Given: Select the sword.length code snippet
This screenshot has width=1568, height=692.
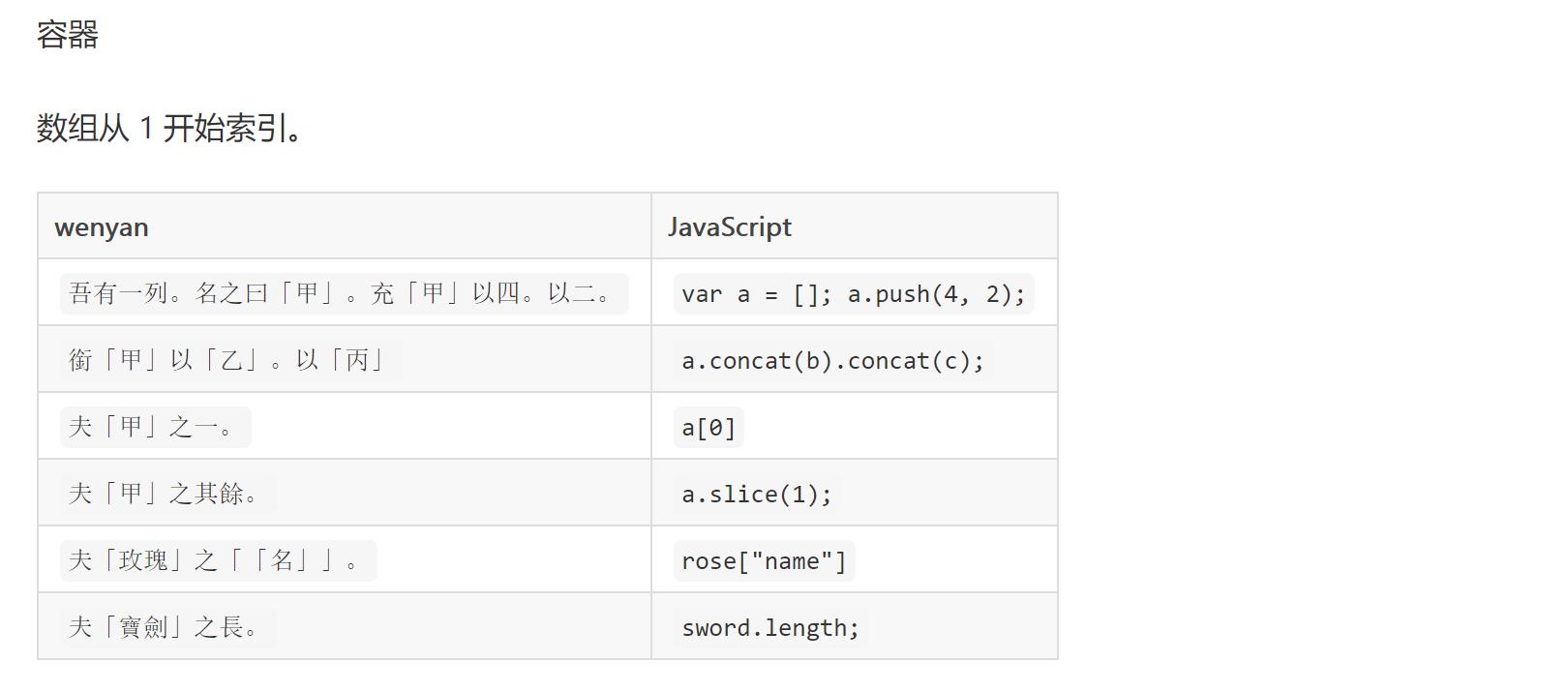Looking at the screenshot, I should coord(770,628).
